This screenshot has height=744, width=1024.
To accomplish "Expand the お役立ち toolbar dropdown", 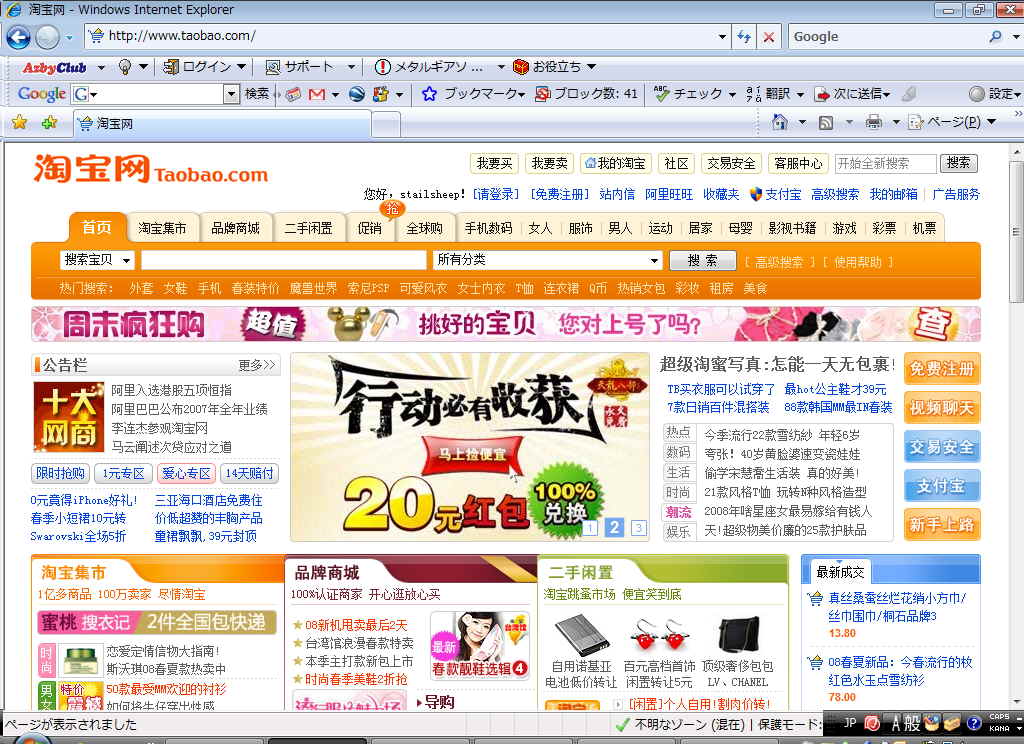I will tap(591, 67).
